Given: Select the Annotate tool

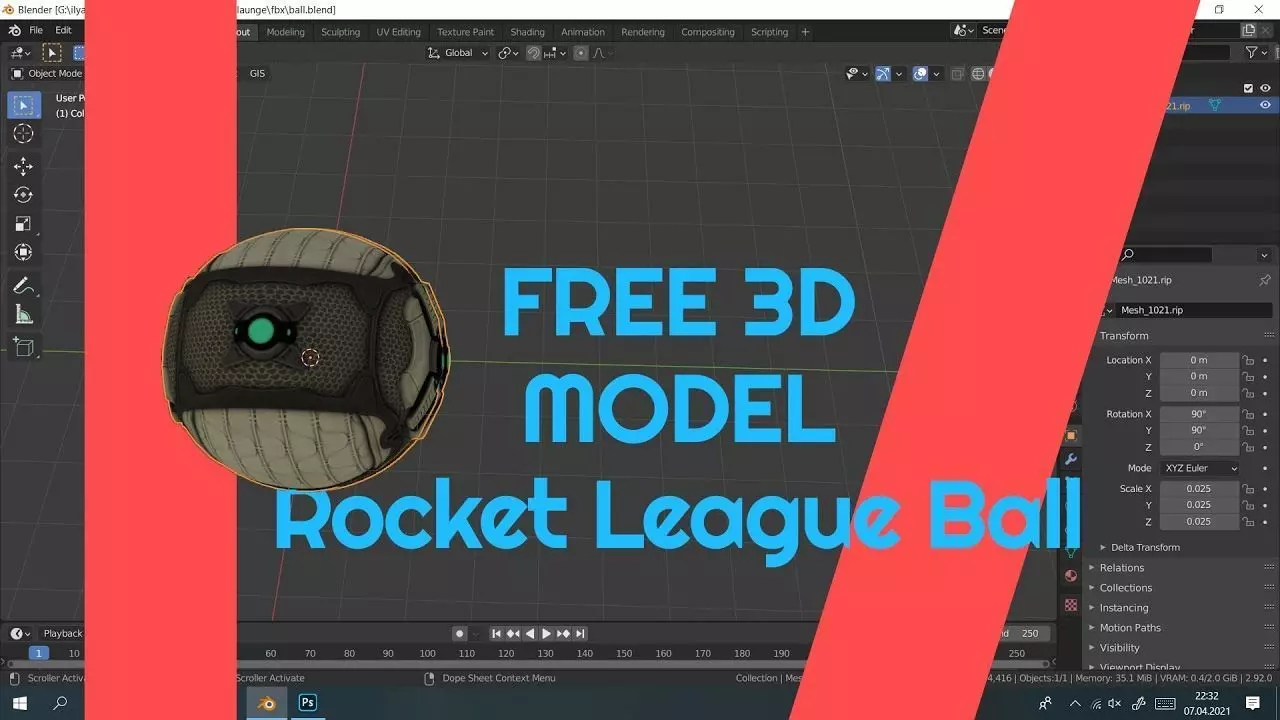Looking at the screenshot, I should (24, 285).
